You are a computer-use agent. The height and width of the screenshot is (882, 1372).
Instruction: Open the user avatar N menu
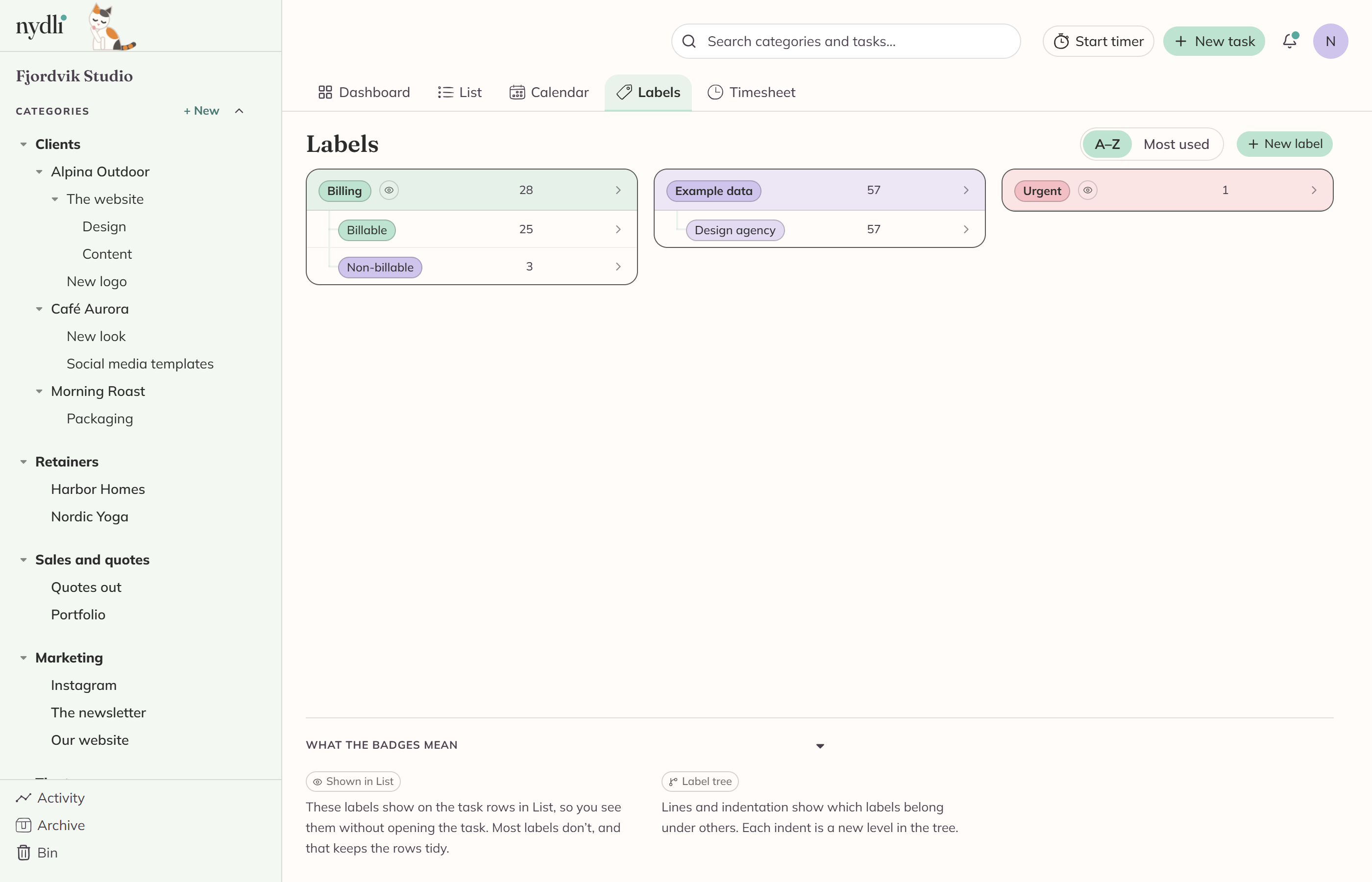(x=1330, y=41)
